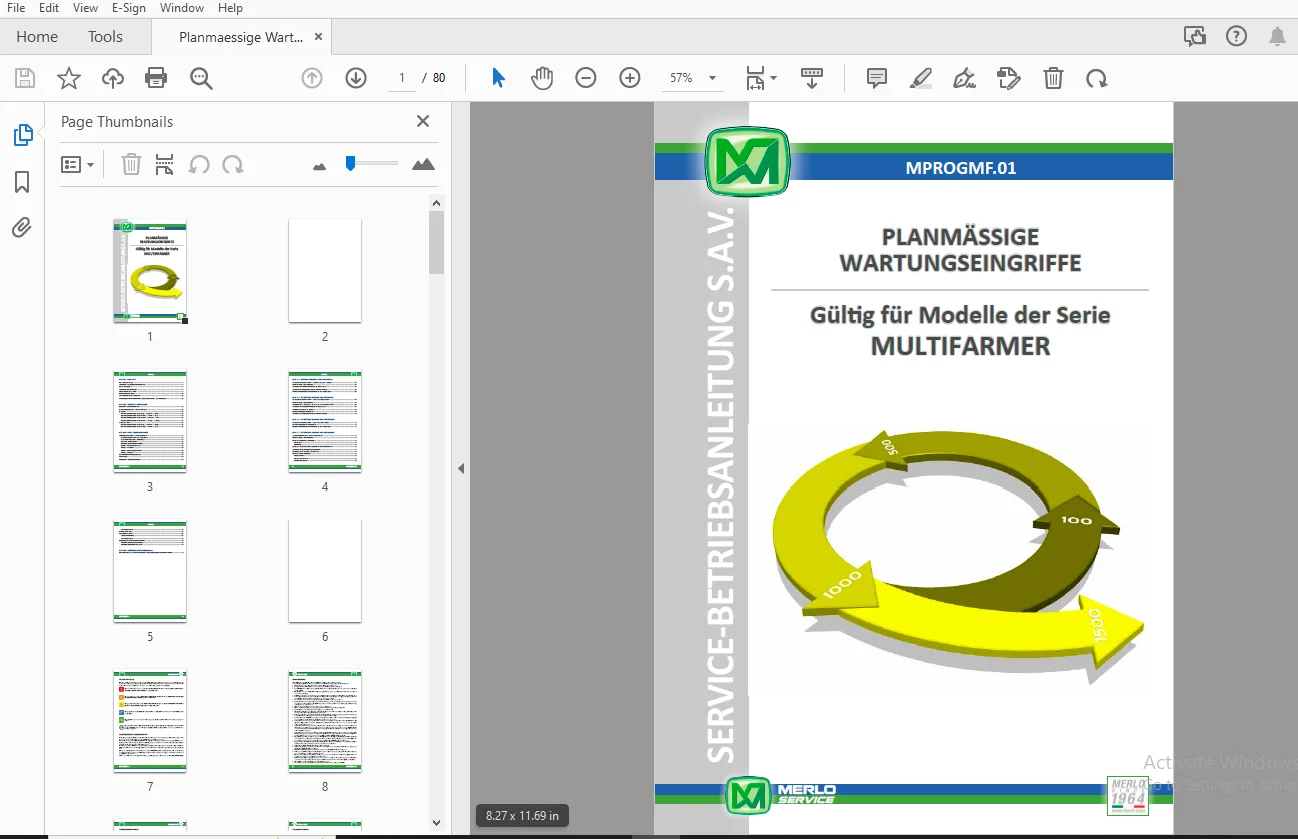Select page 3 thumbnail
The height and width of the screenshot is (839, 1298).
click(x=150, y=421)
